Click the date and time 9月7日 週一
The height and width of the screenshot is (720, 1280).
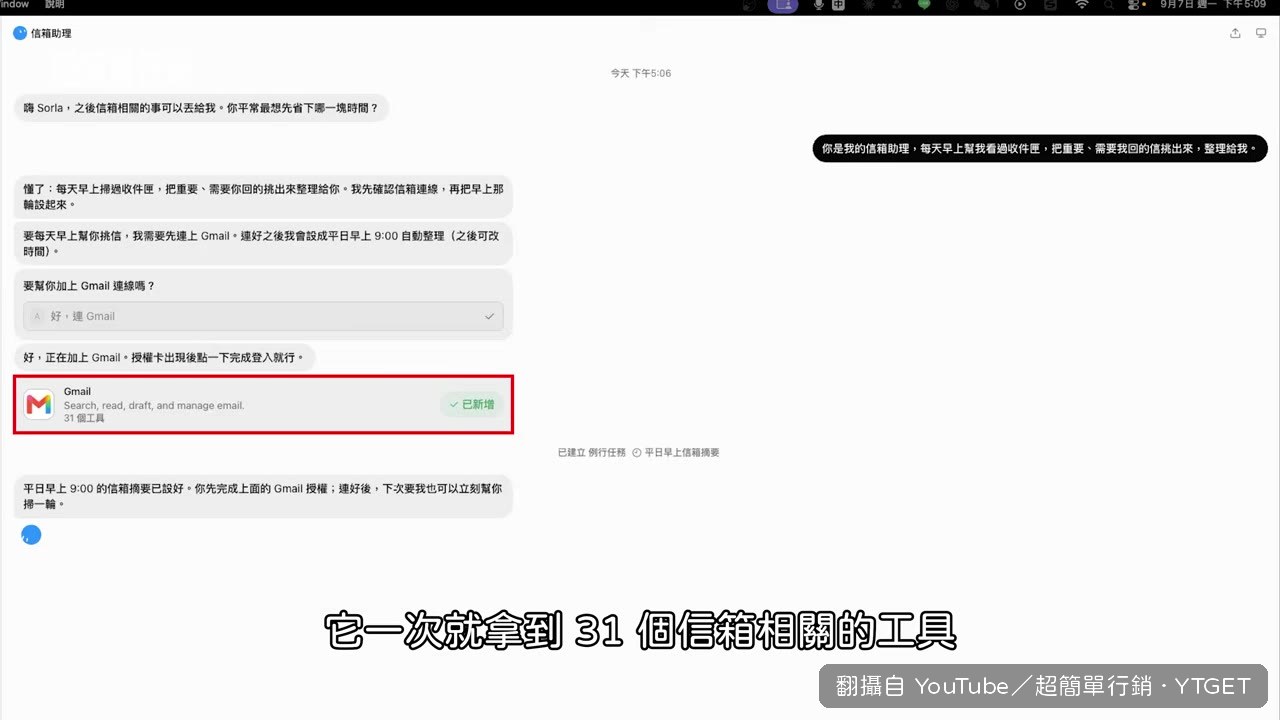(1189, 5)
